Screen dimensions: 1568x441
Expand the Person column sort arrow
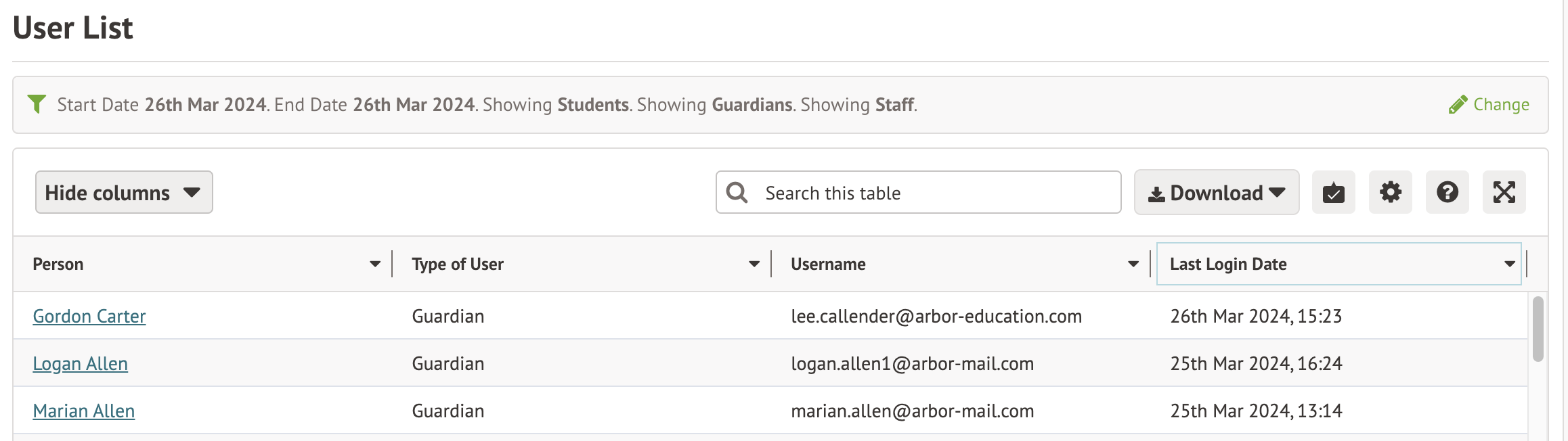(374, 264)
